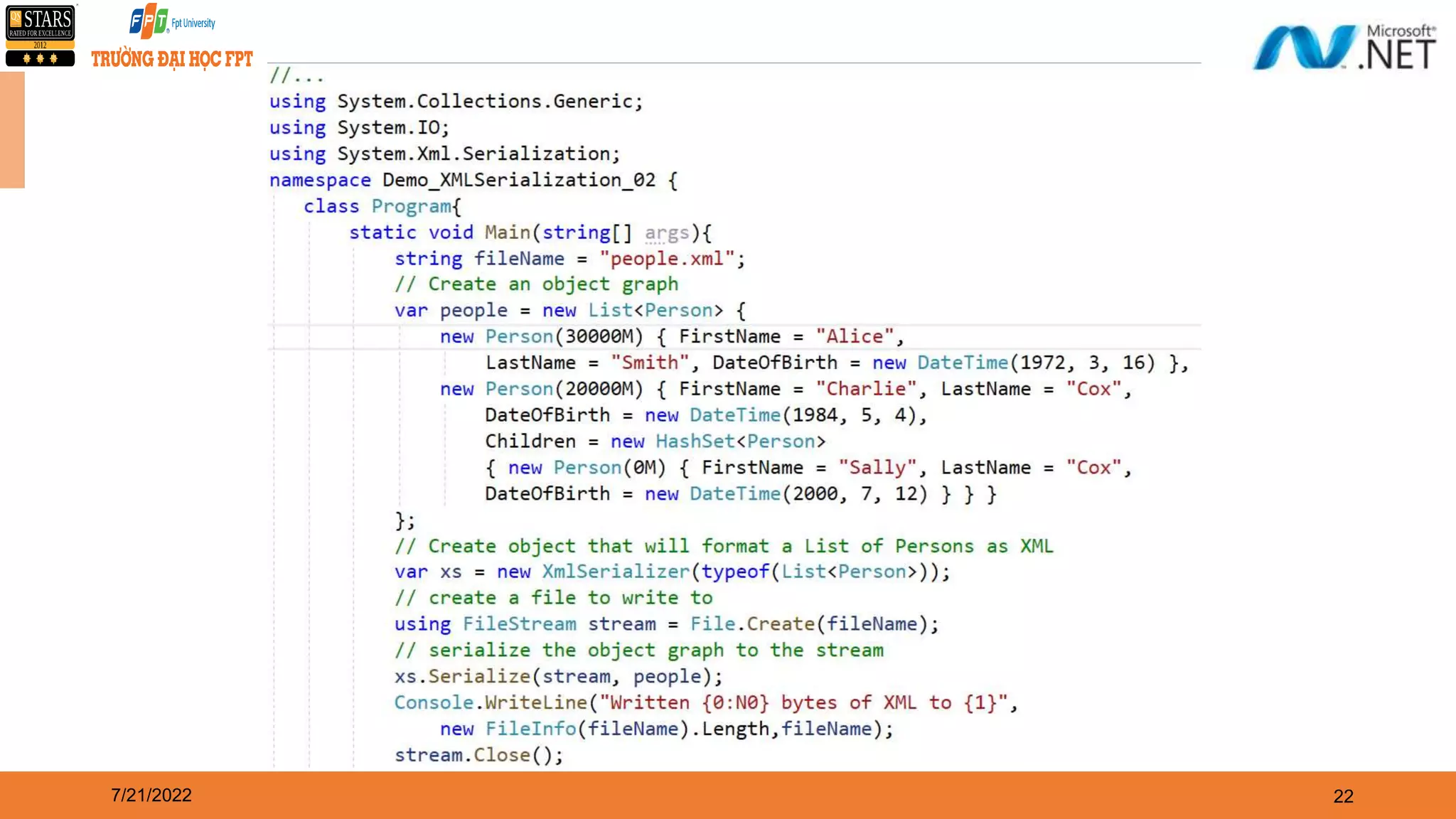Click the FPT University logo

[171, 21]
